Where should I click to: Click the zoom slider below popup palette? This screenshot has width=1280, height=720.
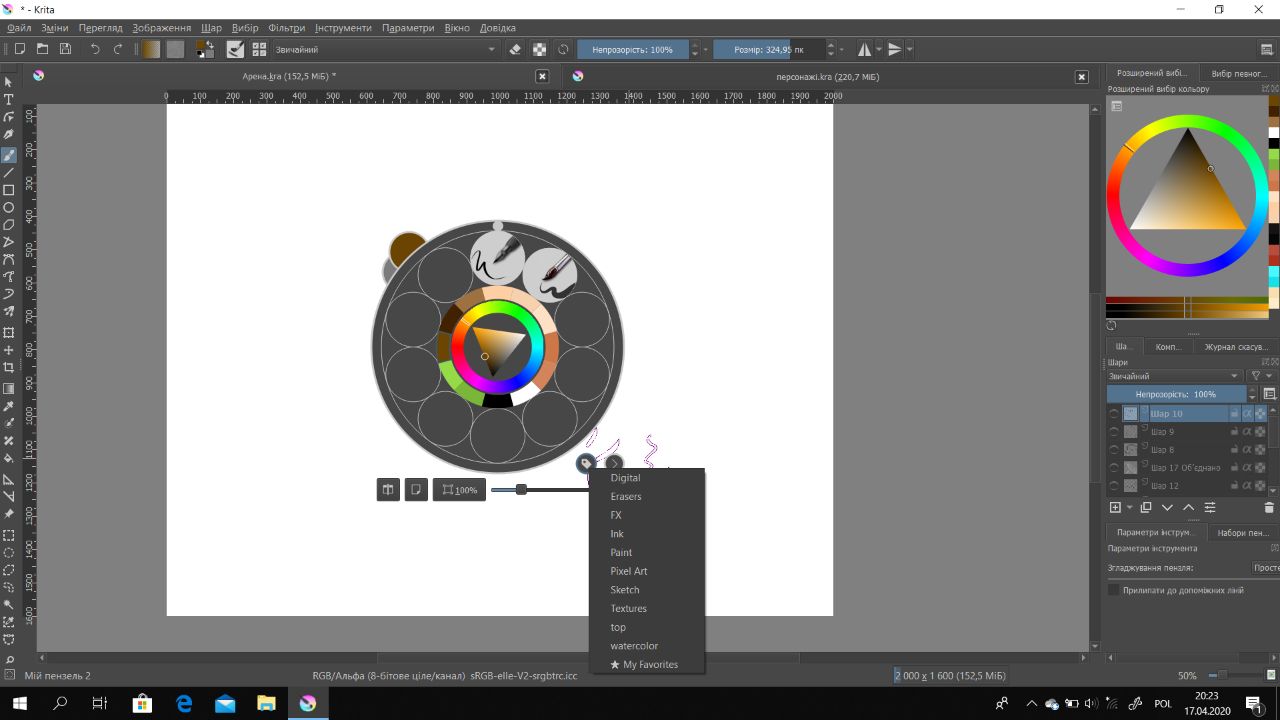tap(540, 490)
